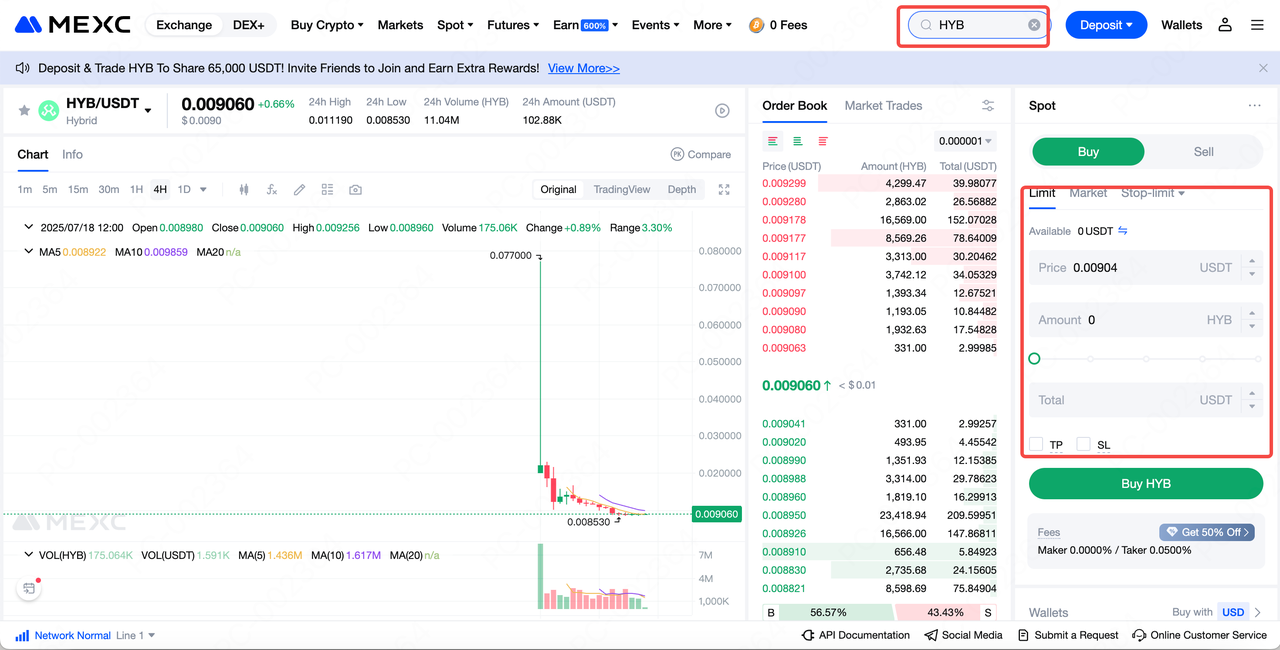This screenshot has height=650, width=1280.
Task: Switch chart to Depth view
Action: (x=682, y=189)
